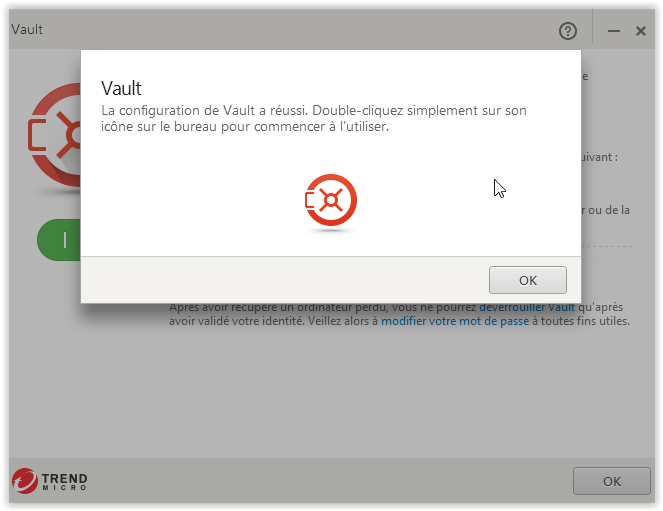The height and width of the screenshot is (511, 663).
Task: Click the "TREND" wordmark text at the bottom
Action: click(64, 478)
